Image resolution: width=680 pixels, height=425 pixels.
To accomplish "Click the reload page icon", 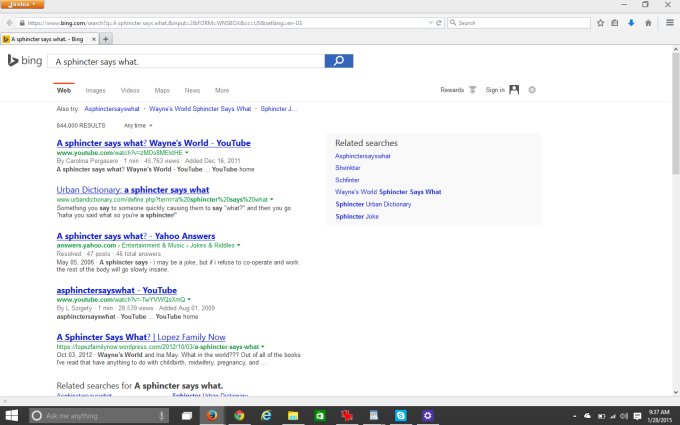I will (x=439, y=23).
